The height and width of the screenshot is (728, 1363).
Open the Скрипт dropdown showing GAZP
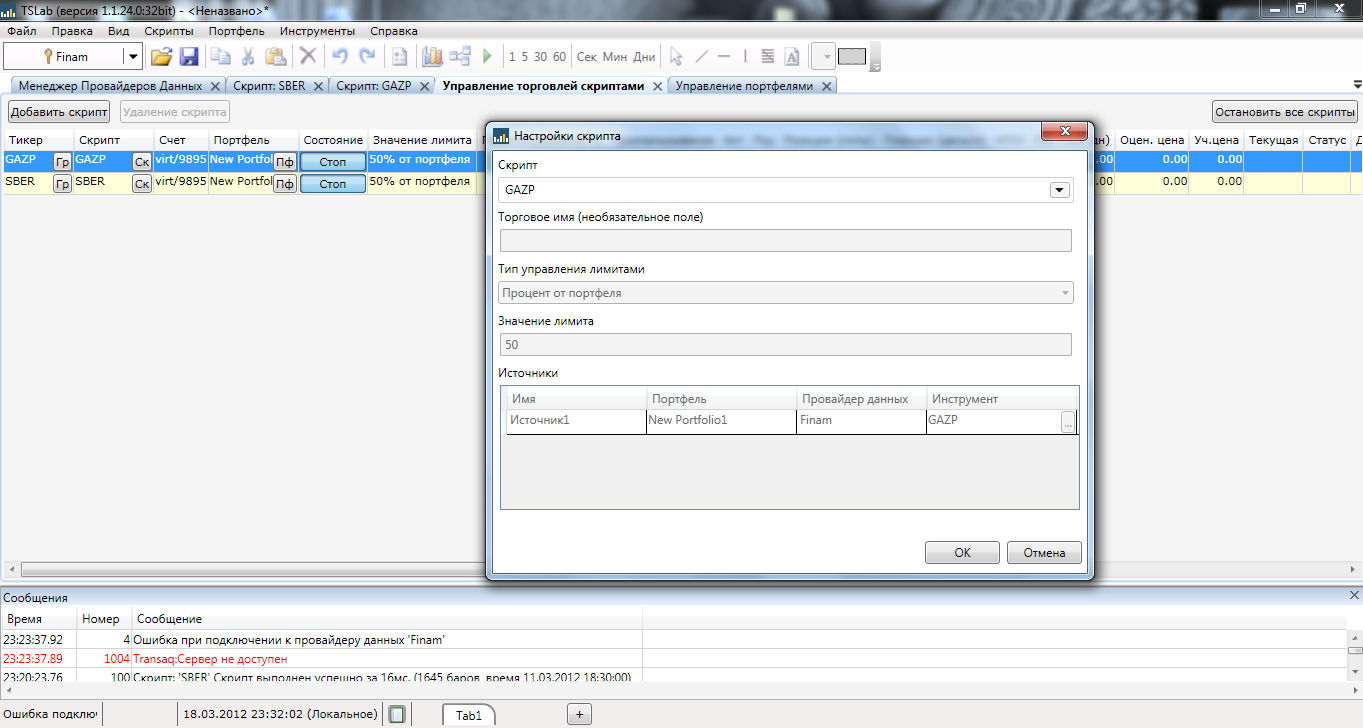1059,190
